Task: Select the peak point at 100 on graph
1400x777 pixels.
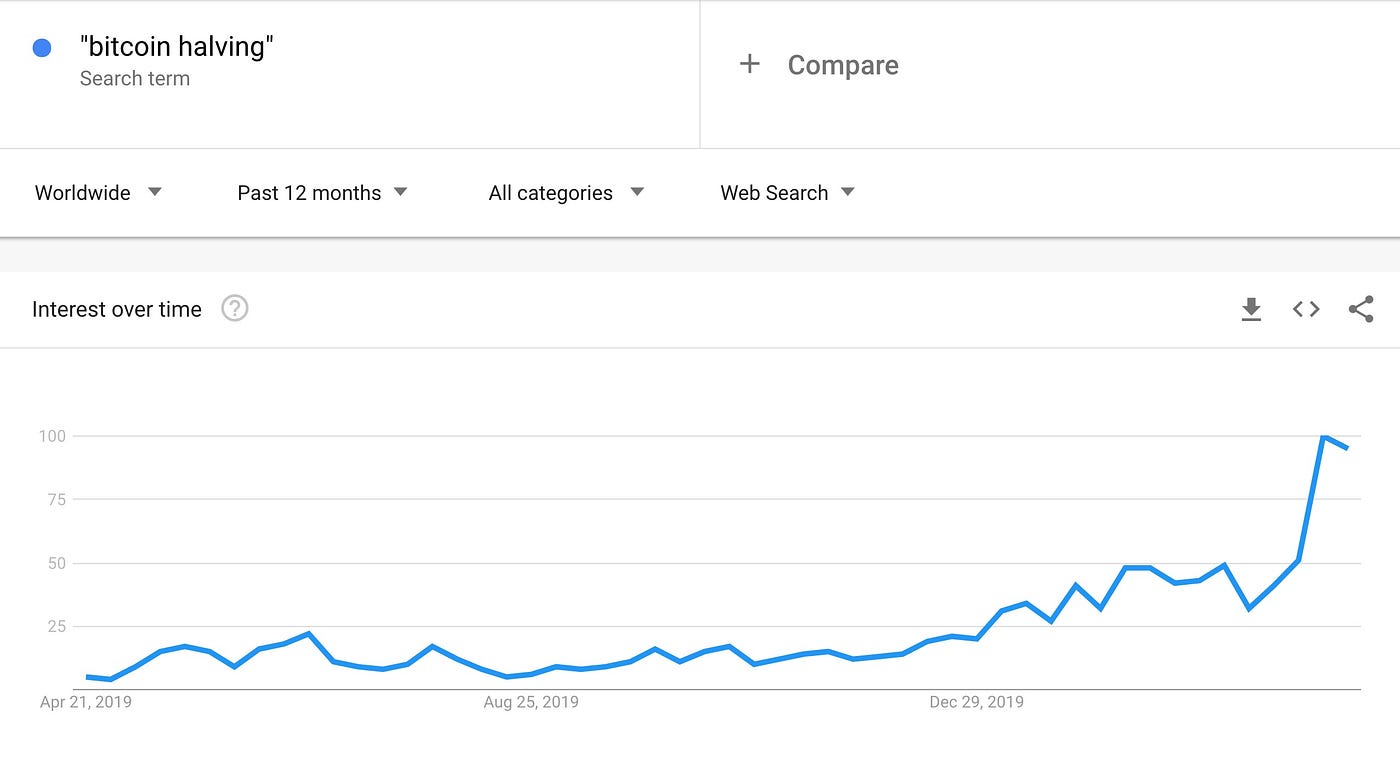Action: pyautogui.click(x=1324, y=436)
